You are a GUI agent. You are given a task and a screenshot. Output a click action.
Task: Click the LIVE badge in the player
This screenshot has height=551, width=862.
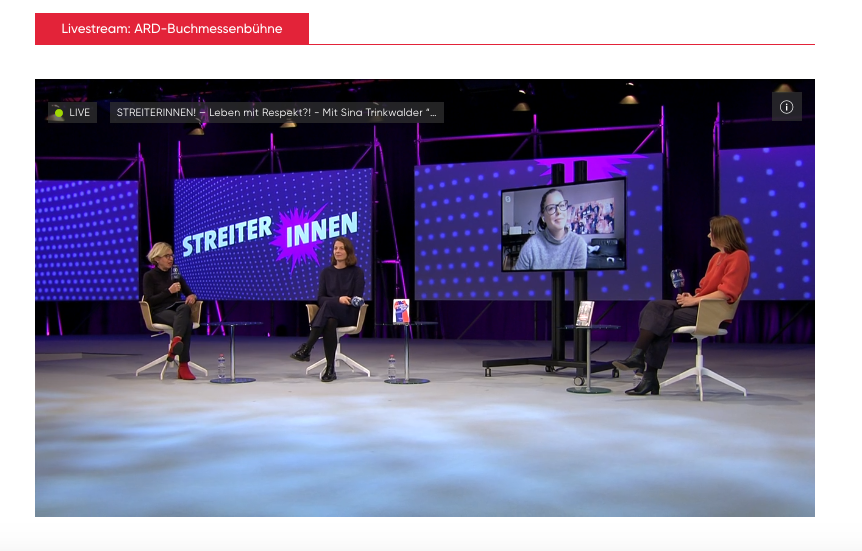[x=72, y=113]
